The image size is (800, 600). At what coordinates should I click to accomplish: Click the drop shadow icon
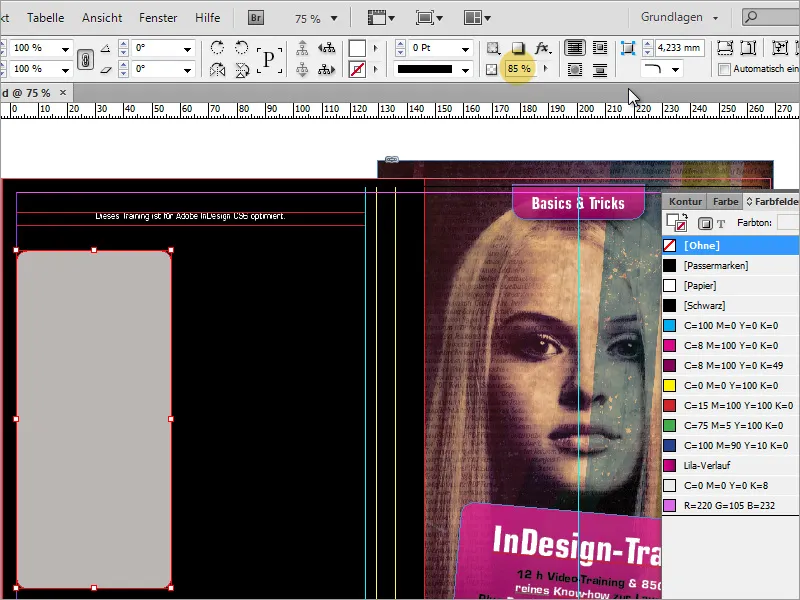(x=518, y=48)
